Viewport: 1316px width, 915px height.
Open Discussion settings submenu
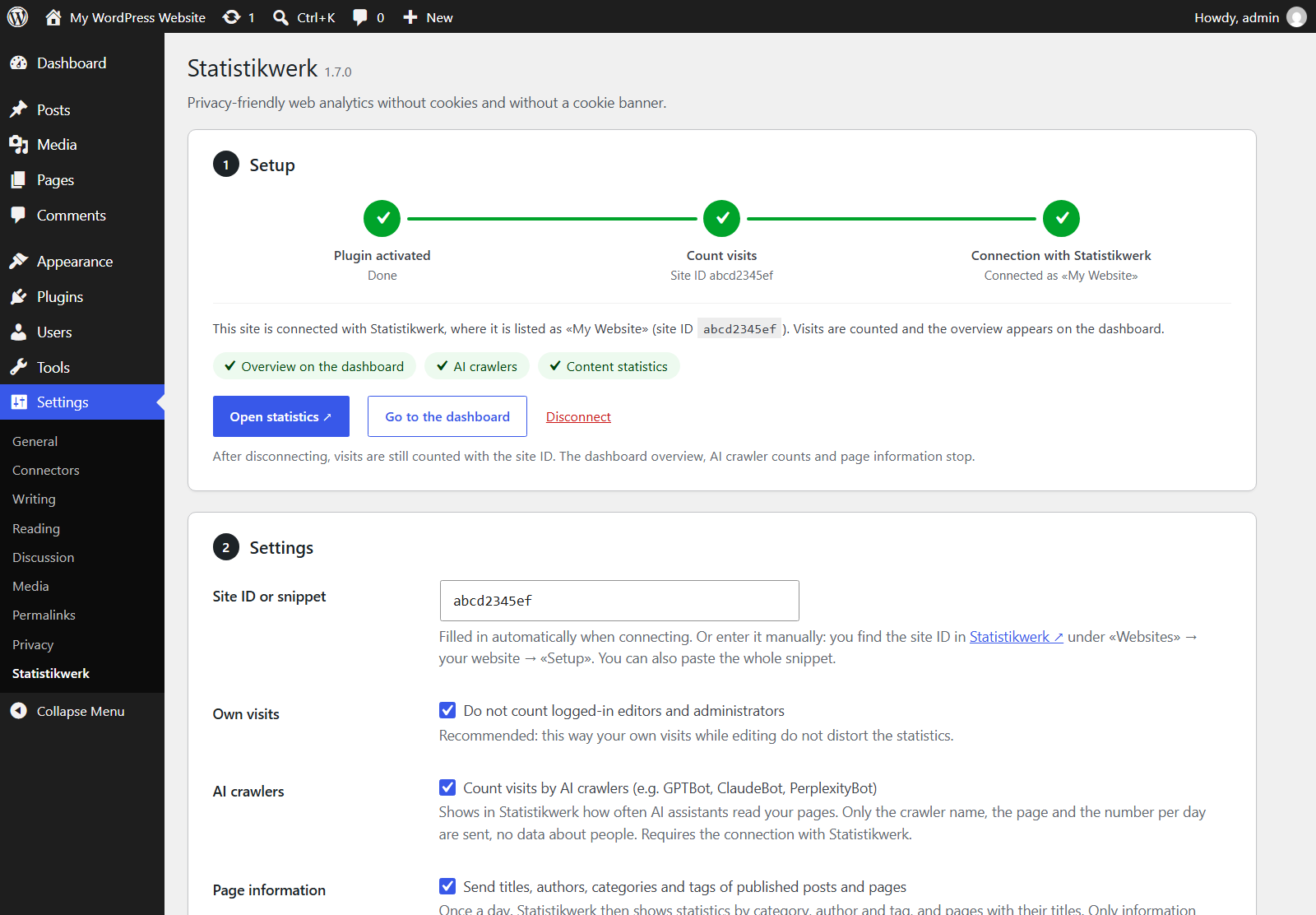tap(43, 558)
